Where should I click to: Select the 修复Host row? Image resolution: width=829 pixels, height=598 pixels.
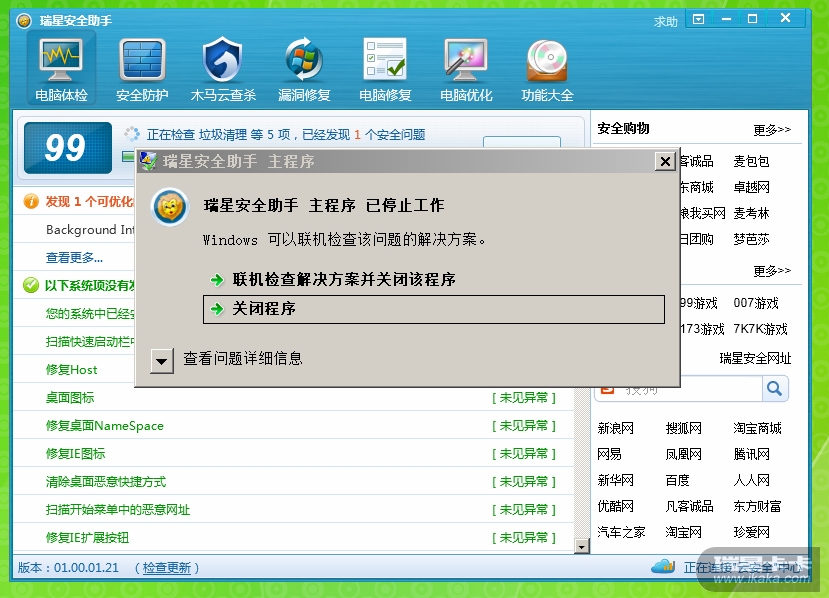point(74,370)
